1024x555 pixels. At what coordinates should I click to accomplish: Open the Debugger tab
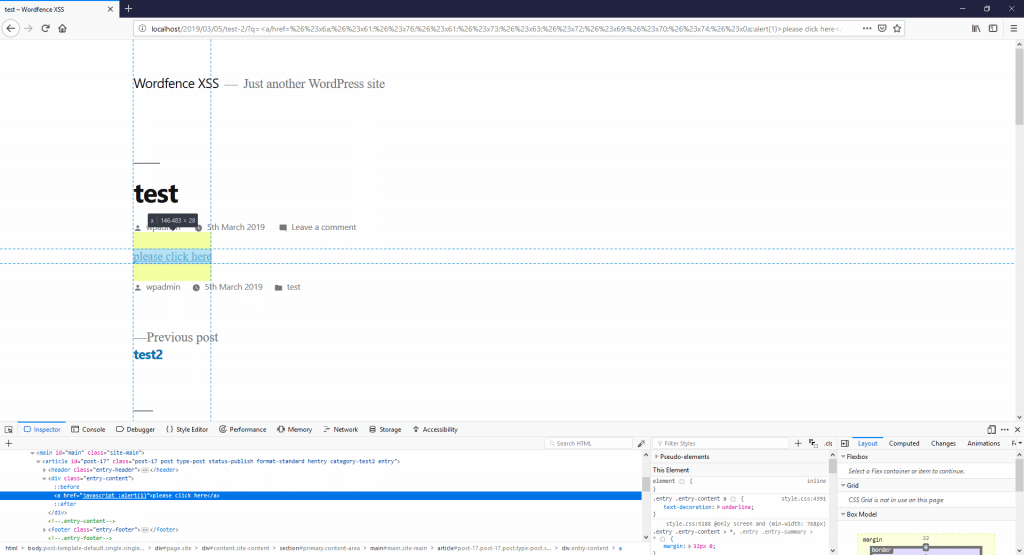coord(135,430)
